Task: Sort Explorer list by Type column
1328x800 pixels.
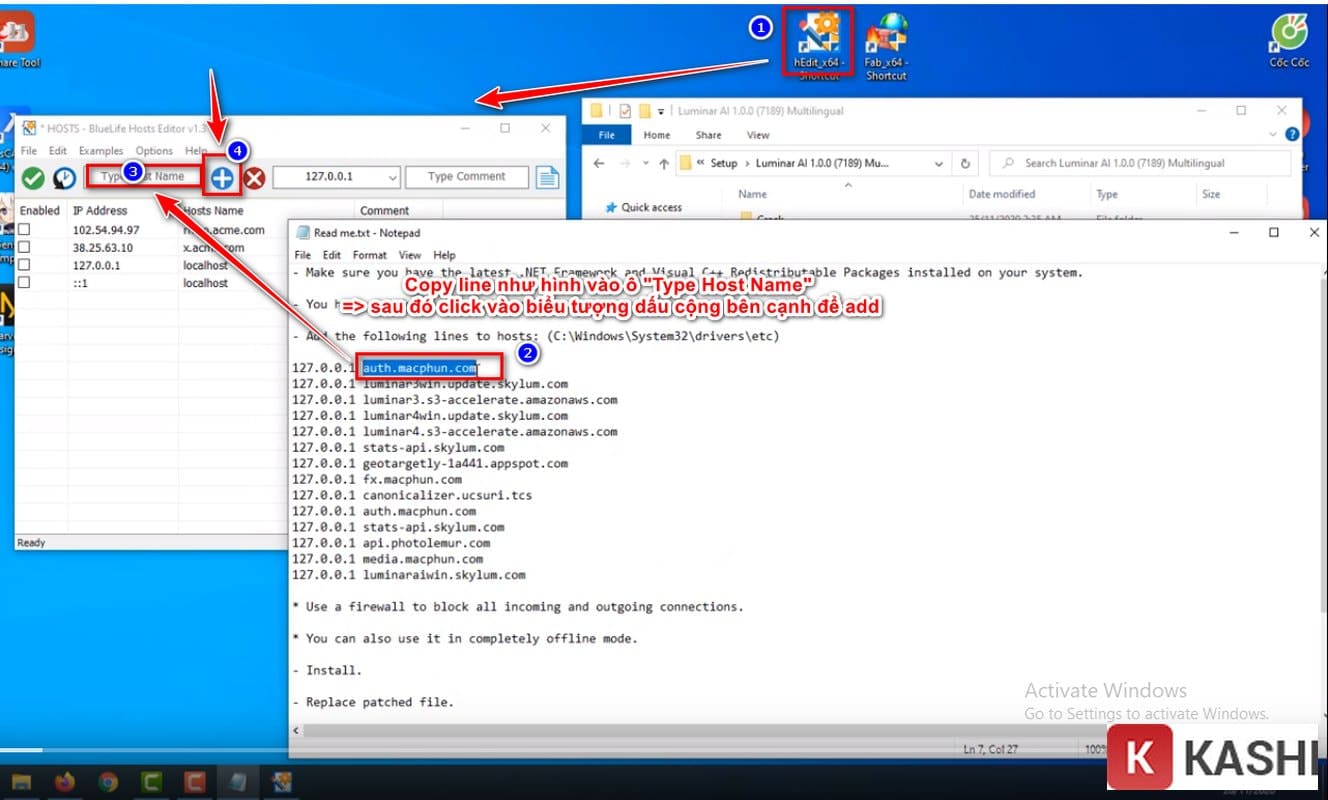Action: pos(1107,194)
